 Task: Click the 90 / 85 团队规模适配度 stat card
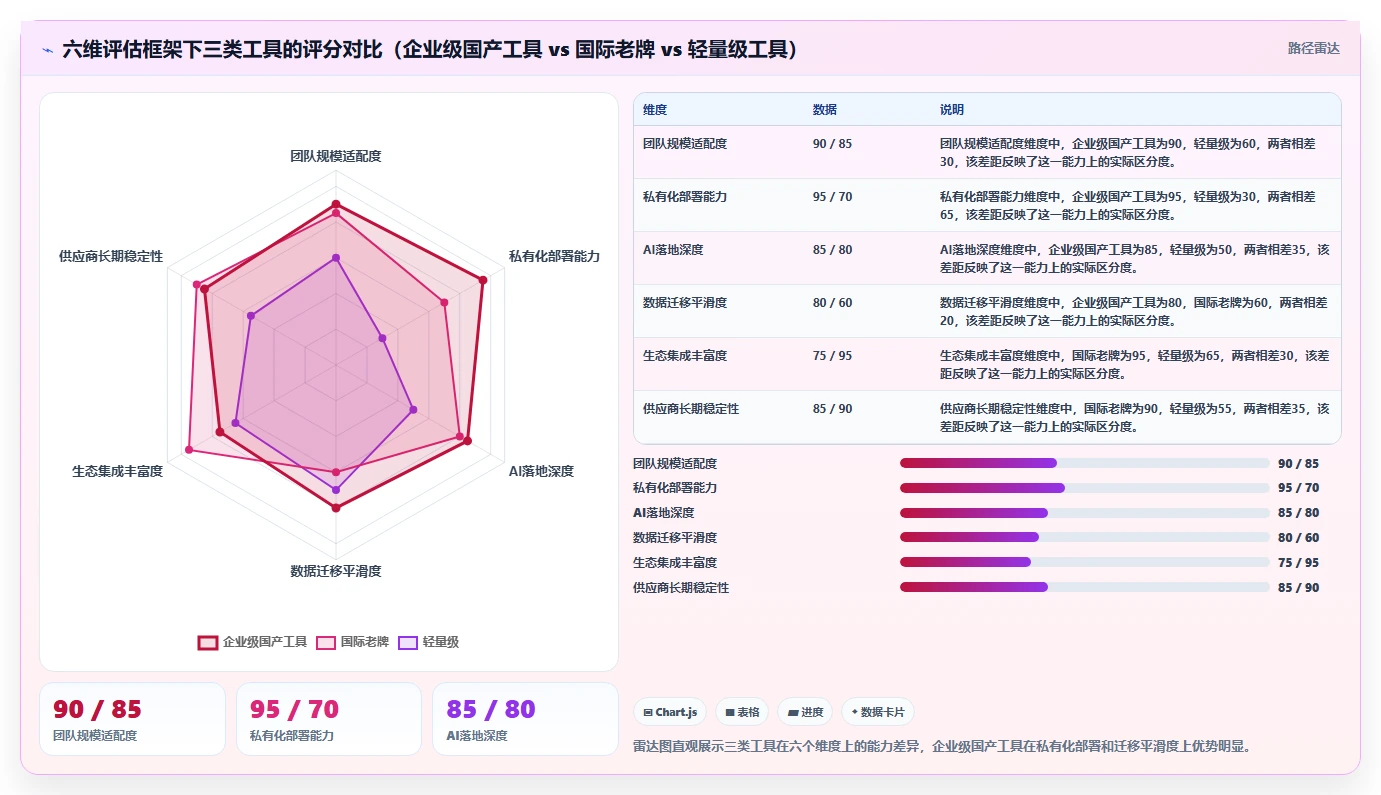(132, 719)
